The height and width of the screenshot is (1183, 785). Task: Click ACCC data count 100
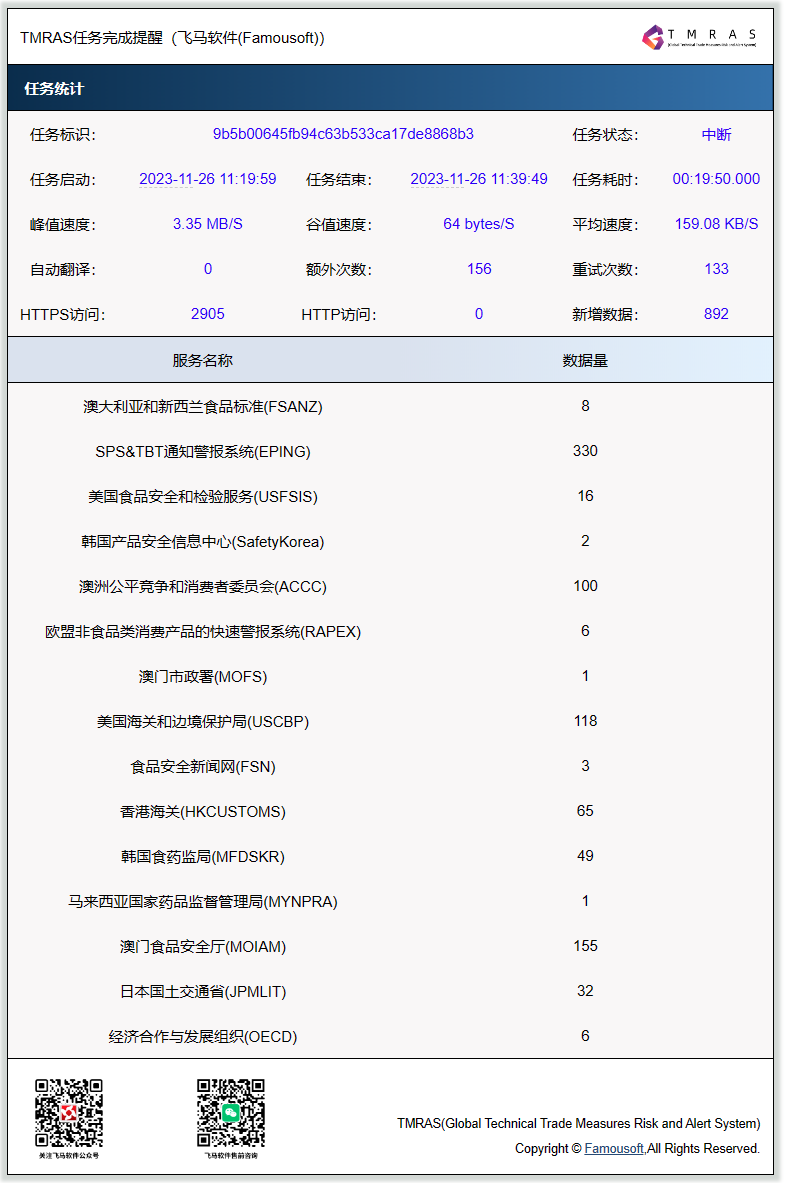[x=585, y=586]
